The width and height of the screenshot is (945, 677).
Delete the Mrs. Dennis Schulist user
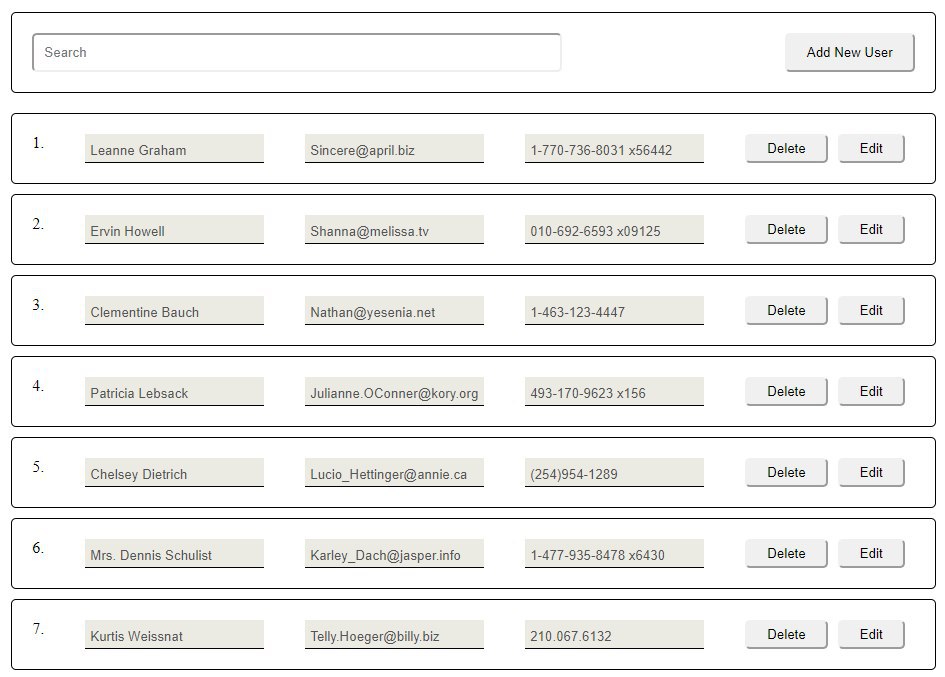tap(786, 553)
